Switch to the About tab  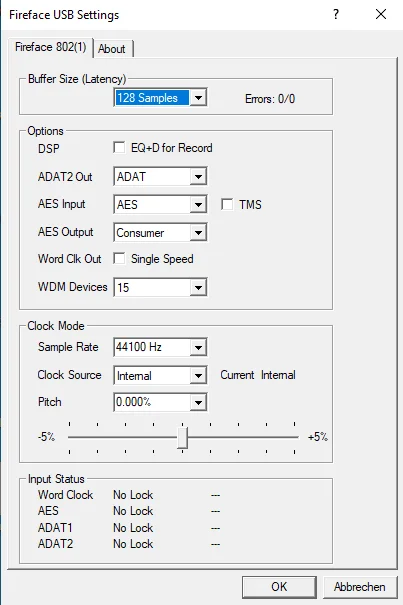pyautogui.click(x=112, y=49)
